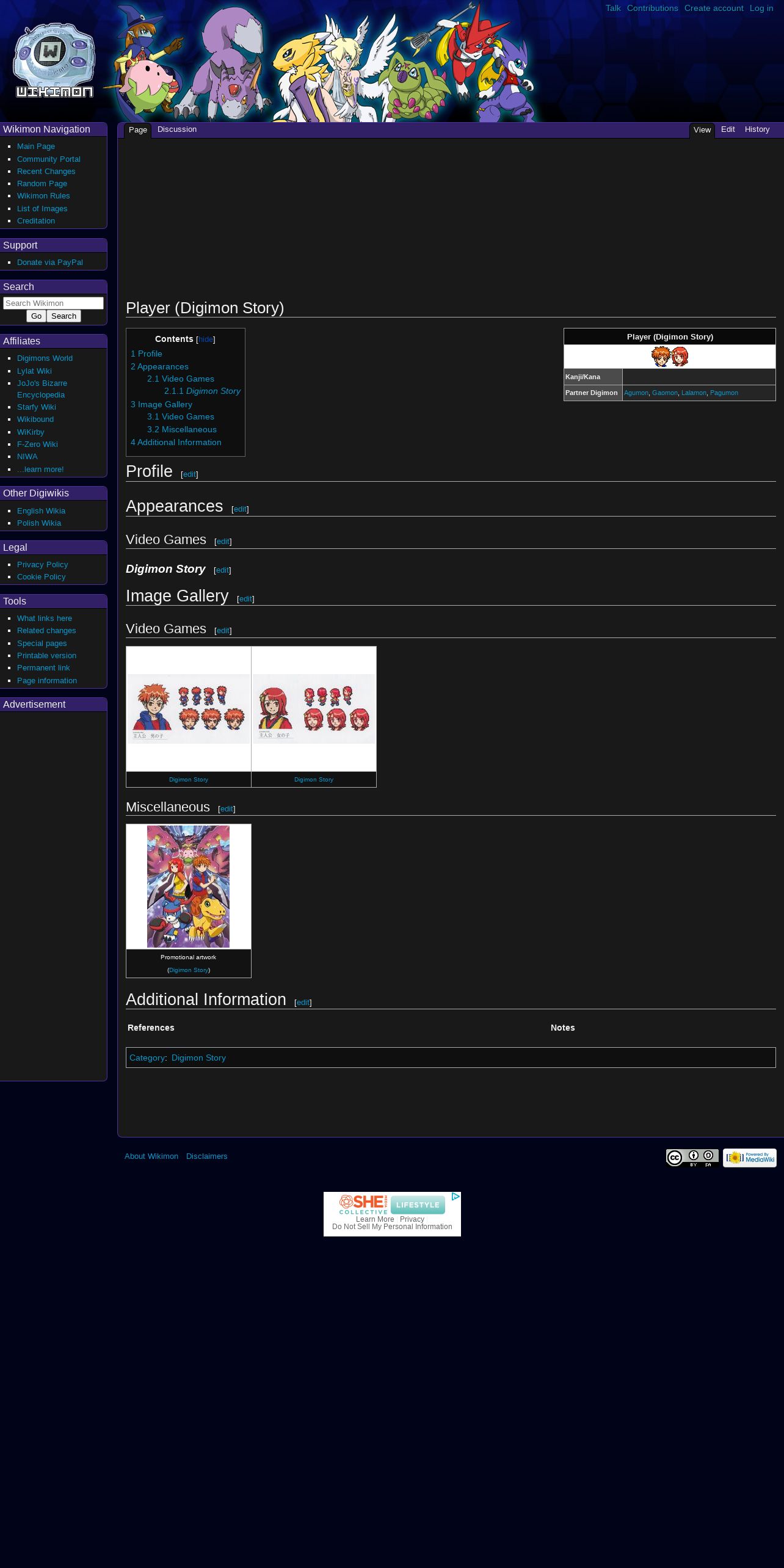
Task: Open JoJo's Bizarre Encyclopedia link
Action: coord(42,389)
